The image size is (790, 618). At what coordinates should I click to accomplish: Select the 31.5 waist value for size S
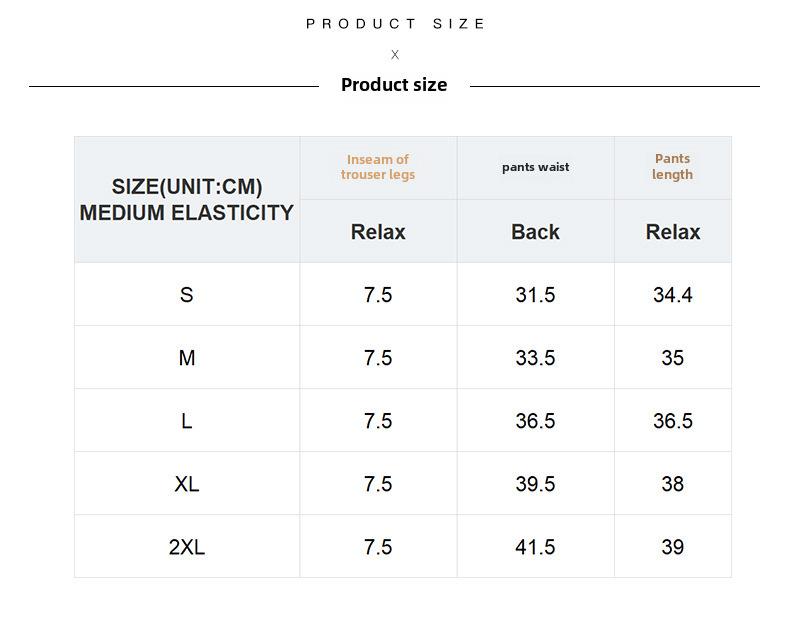[536, 295]
